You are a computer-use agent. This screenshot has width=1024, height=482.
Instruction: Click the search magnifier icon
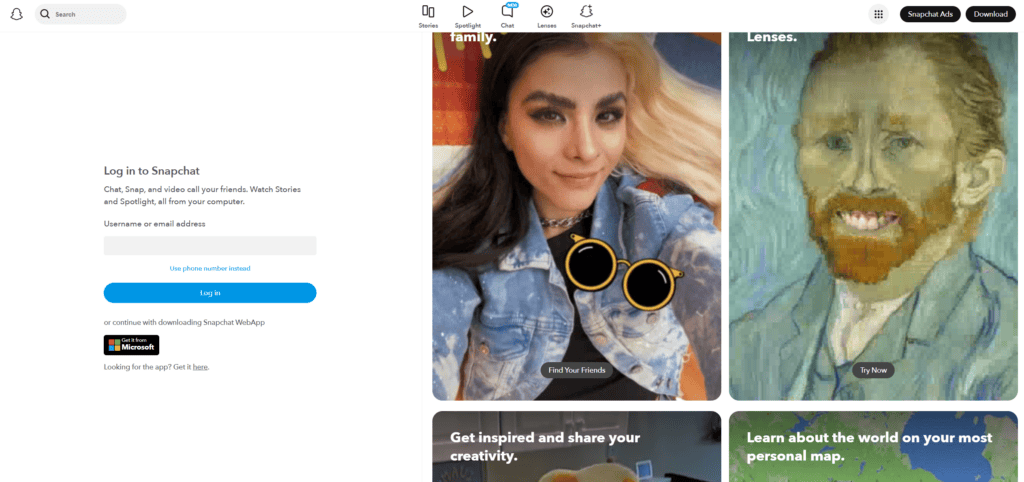[x=45, y=14]
